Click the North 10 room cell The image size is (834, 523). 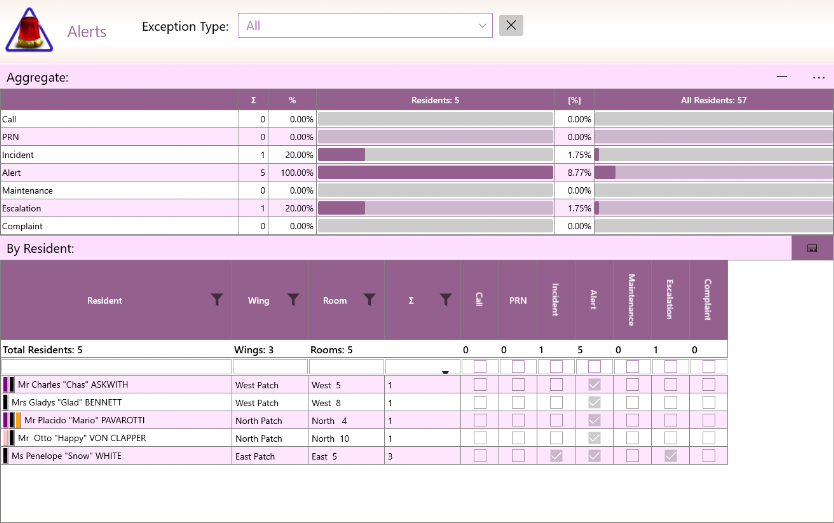[x=346, y=438]
